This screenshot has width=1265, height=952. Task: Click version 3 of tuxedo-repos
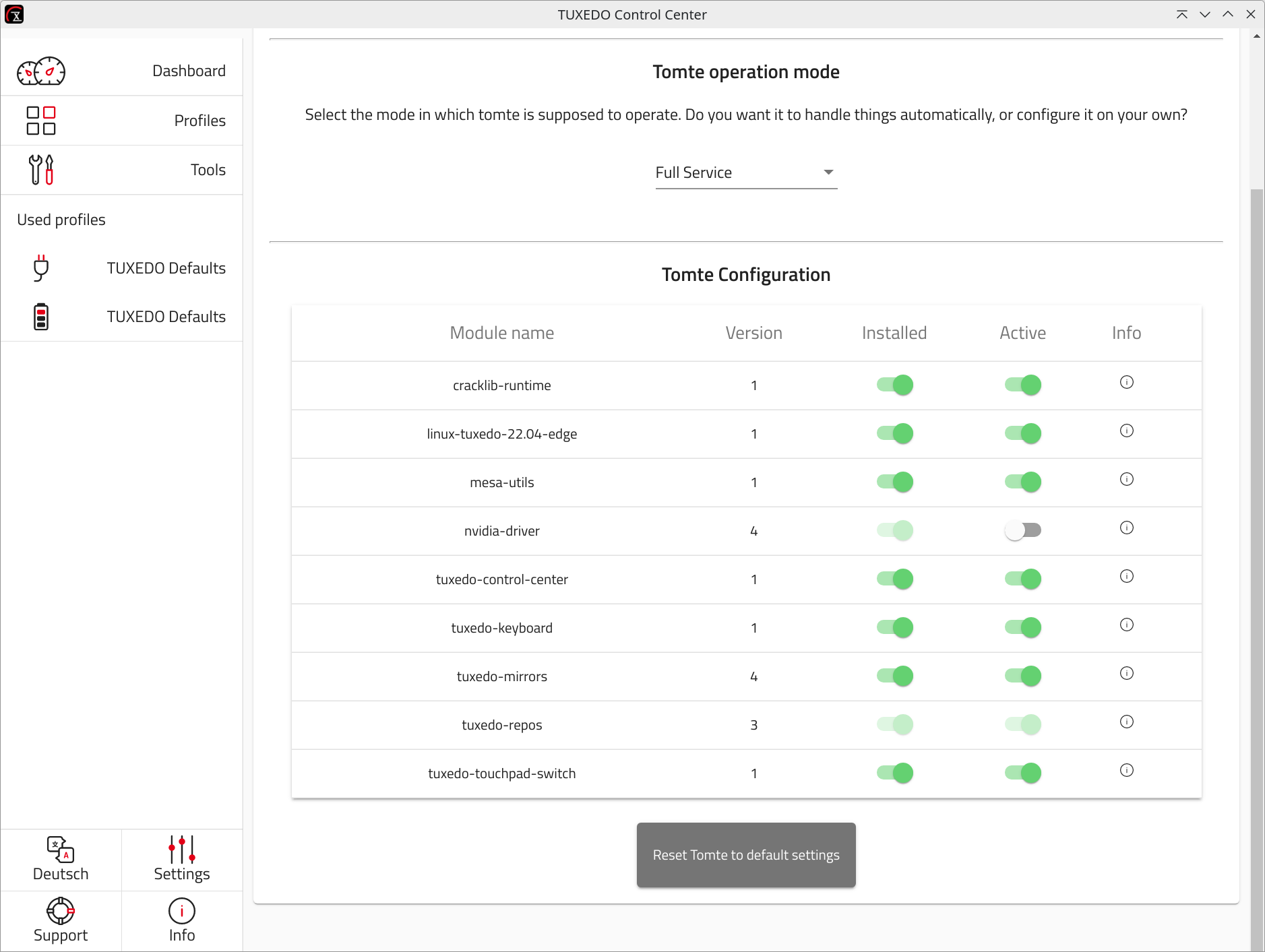click(x=754, y=725)
